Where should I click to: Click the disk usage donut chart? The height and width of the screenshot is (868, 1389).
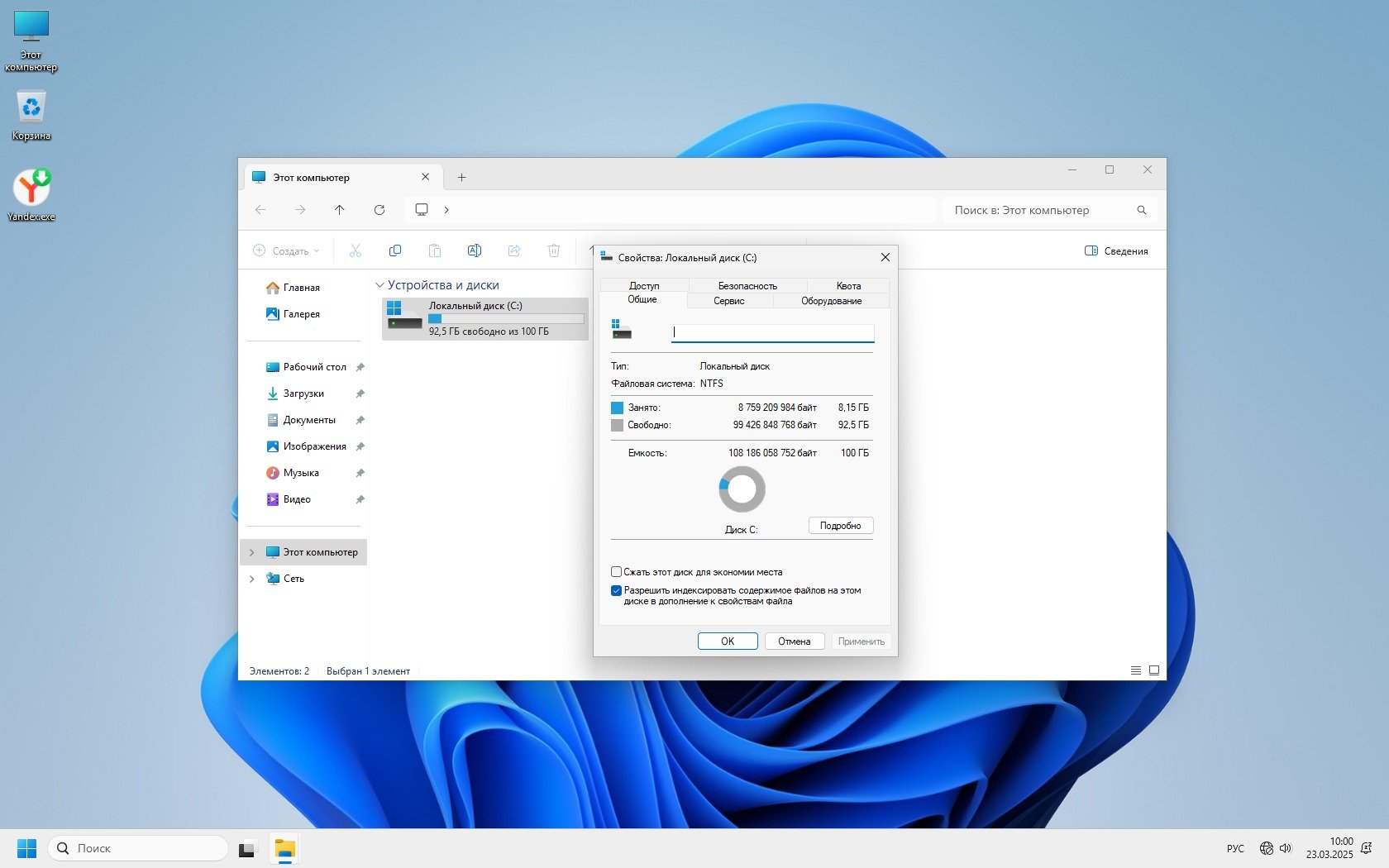[742, 489]
